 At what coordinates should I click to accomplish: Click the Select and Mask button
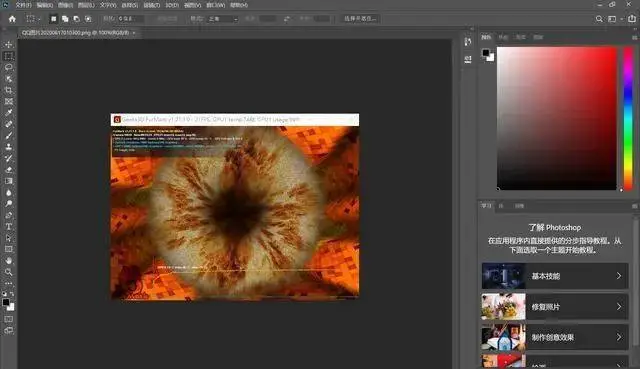(x=360, y=18)
